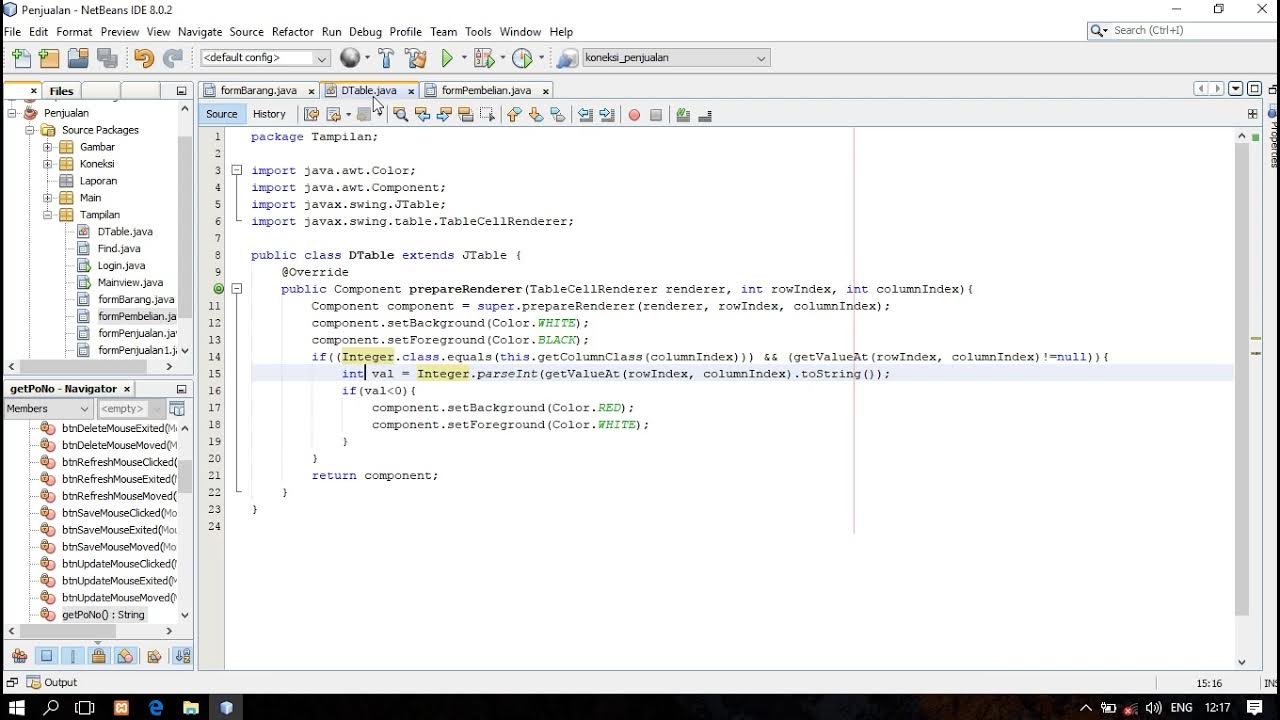Open the Members dropdown in Navigator
The image size is (1280, 720).
point(47,408)
